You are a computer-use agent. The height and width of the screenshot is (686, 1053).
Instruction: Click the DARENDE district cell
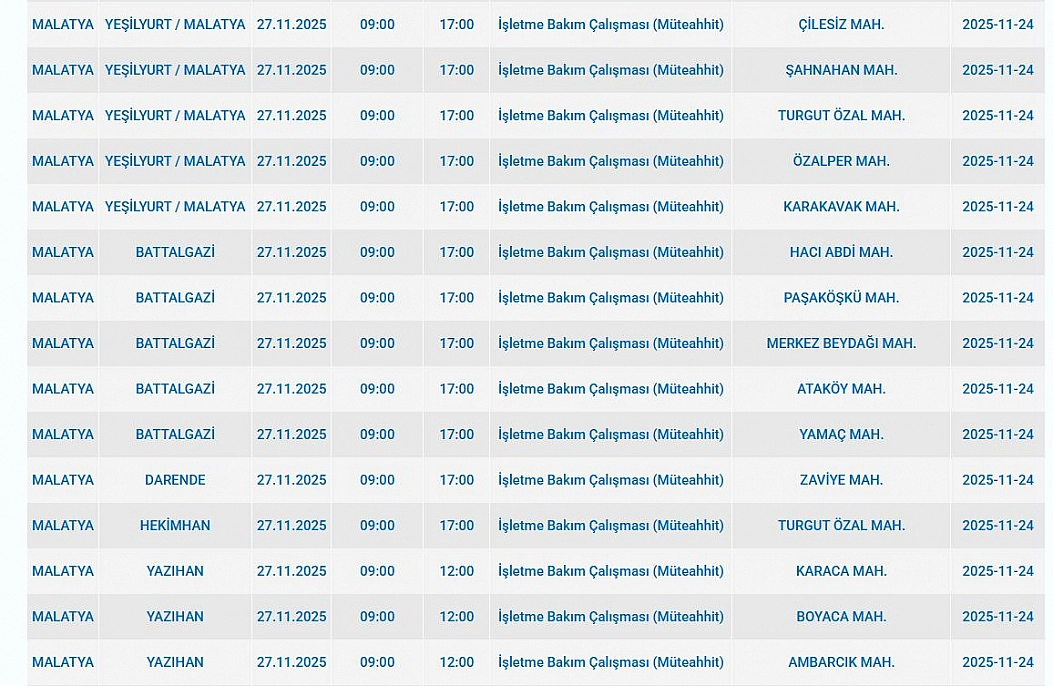(x=175, y=480)
